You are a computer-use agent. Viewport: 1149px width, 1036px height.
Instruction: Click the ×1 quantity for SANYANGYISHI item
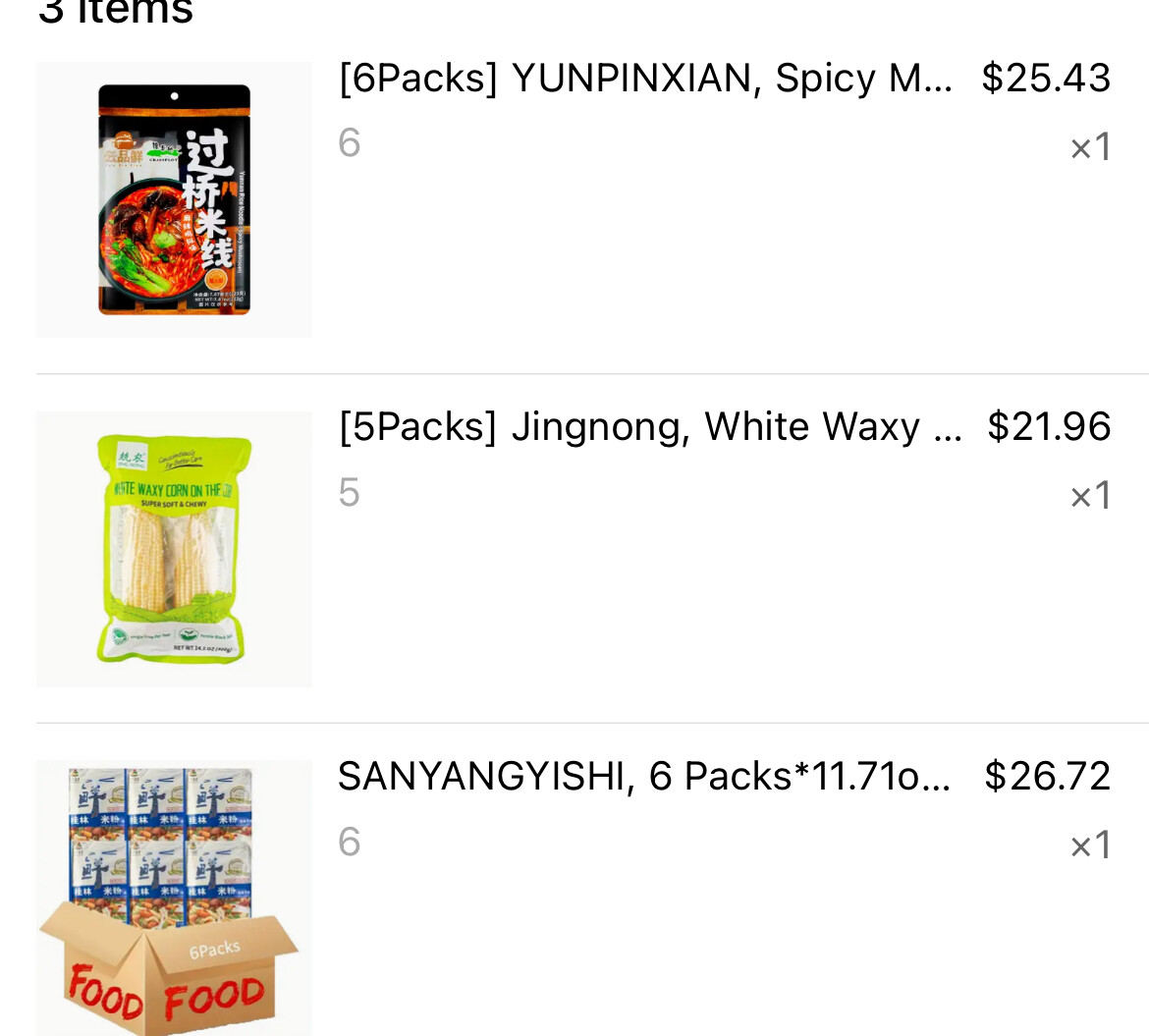click(x=1090, y=845)
